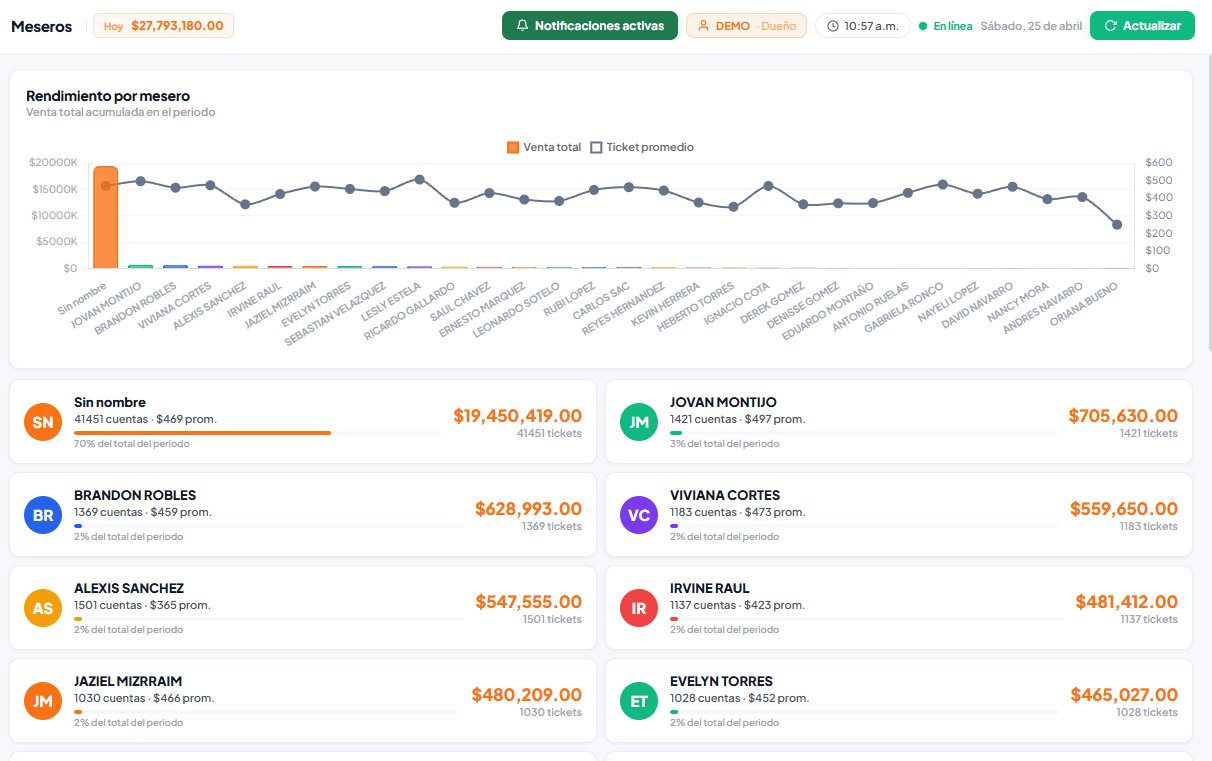Click the blue BR avatar for Brandon Robles

point(43,515)
